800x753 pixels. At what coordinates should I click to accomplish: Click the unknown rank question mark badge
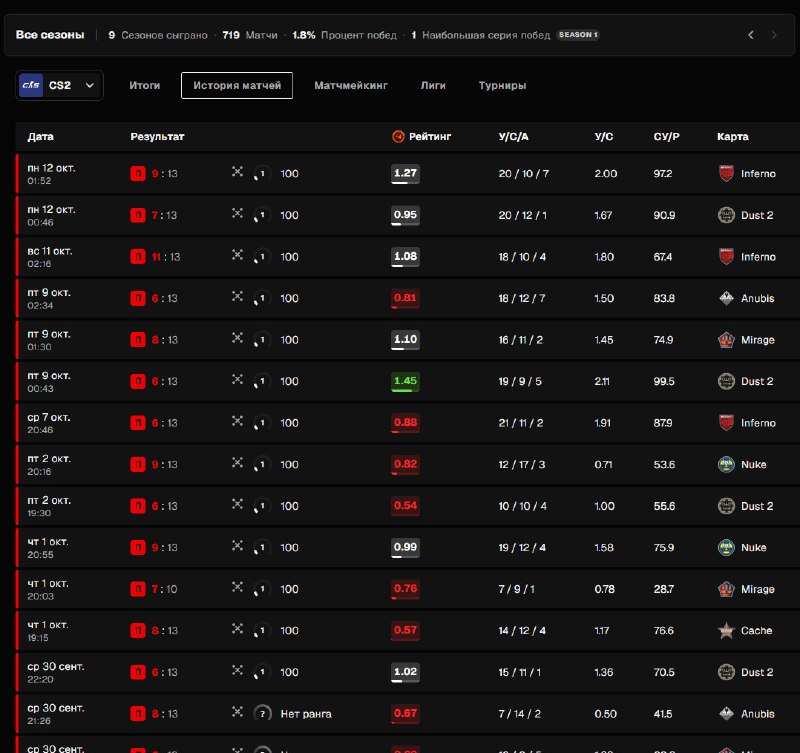click(262, 713)
